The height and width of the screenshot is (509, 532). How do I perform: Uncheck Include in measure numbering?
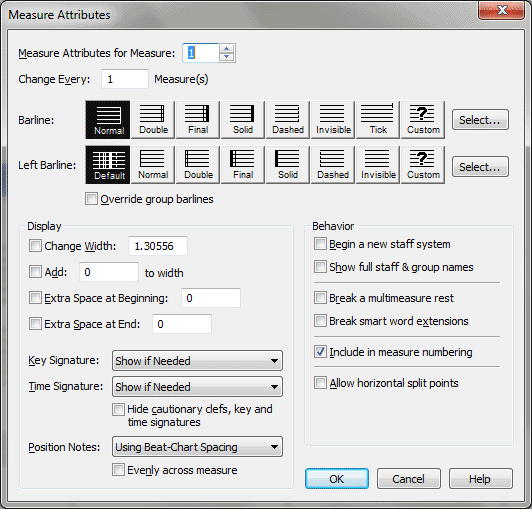320,352
